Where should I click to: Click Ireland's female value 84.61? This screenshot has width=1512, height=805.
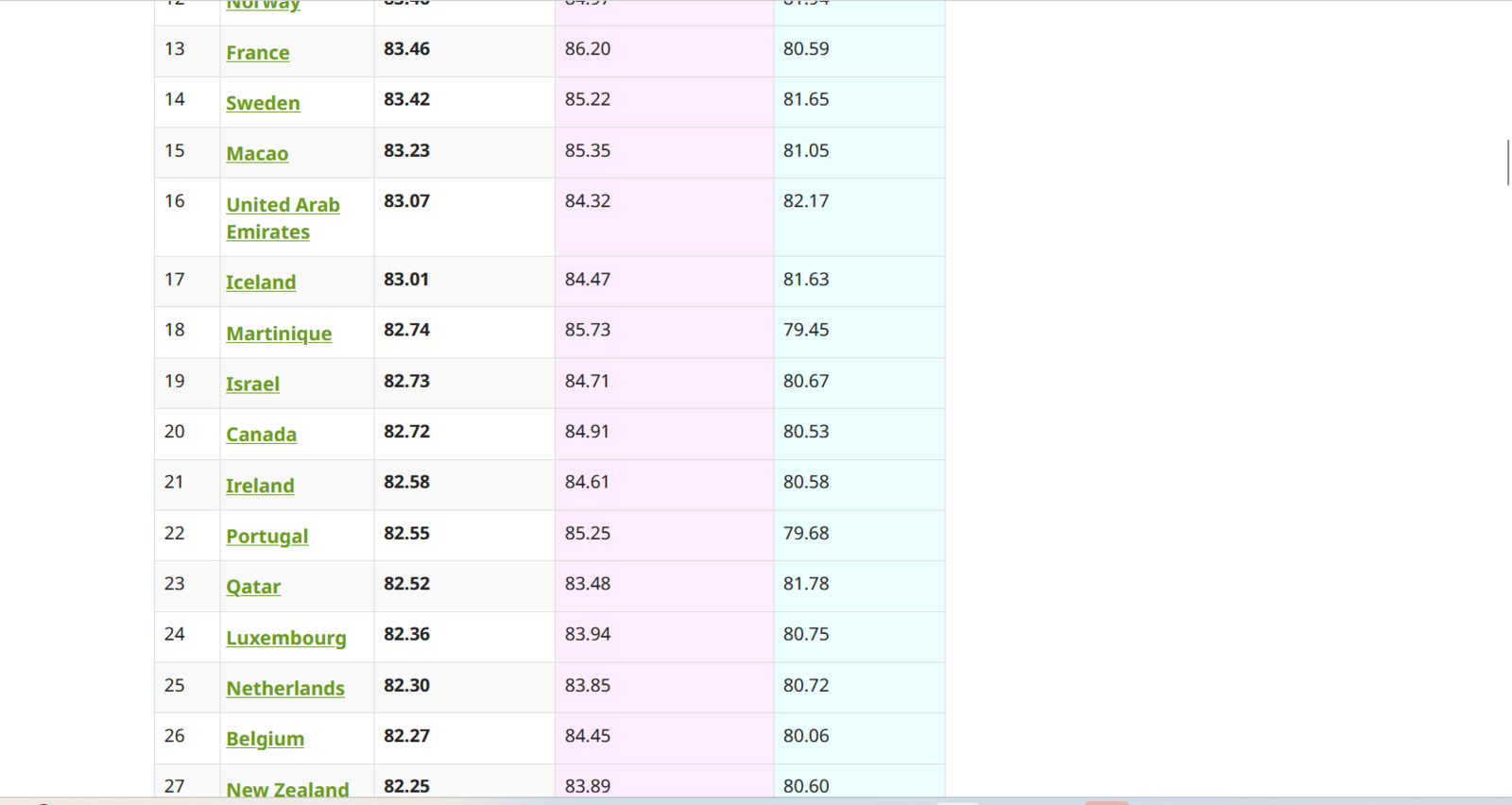(588, 482)
